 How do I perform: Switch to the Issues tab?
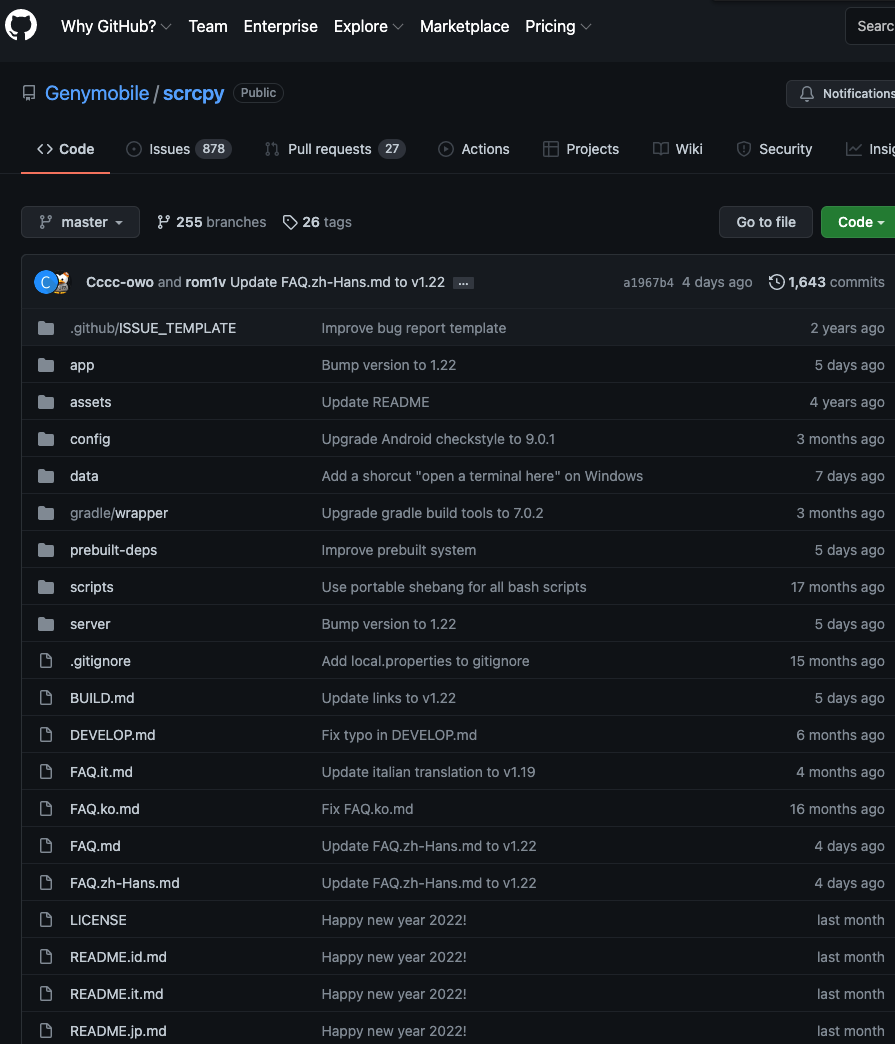point(178,149)
